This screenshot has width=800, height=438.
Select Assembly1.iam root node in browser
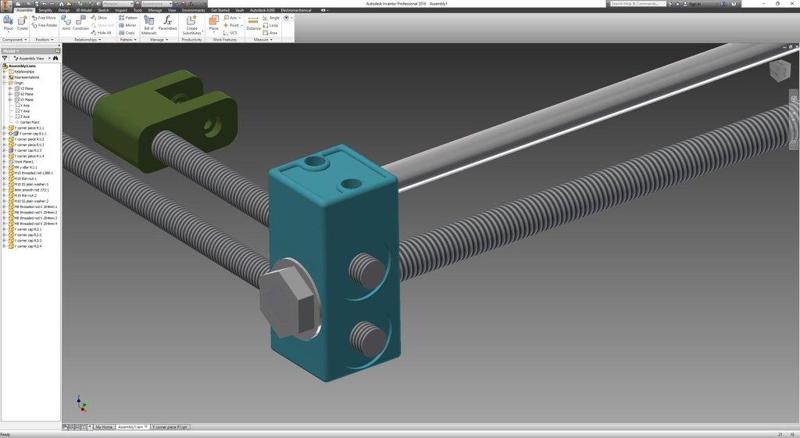point(19,66)
